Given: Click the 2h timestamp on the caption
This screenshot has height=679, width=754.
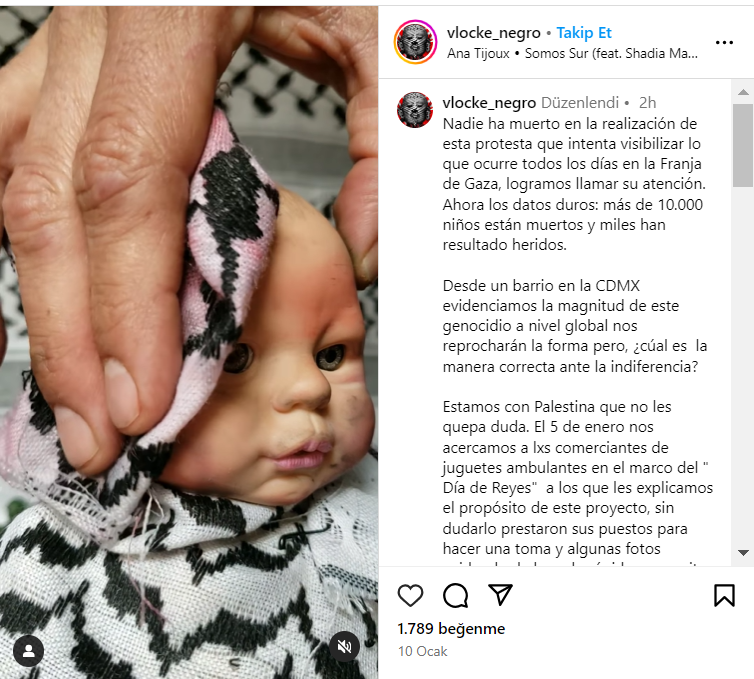Looking at the screenshot, I should point(647,102).
